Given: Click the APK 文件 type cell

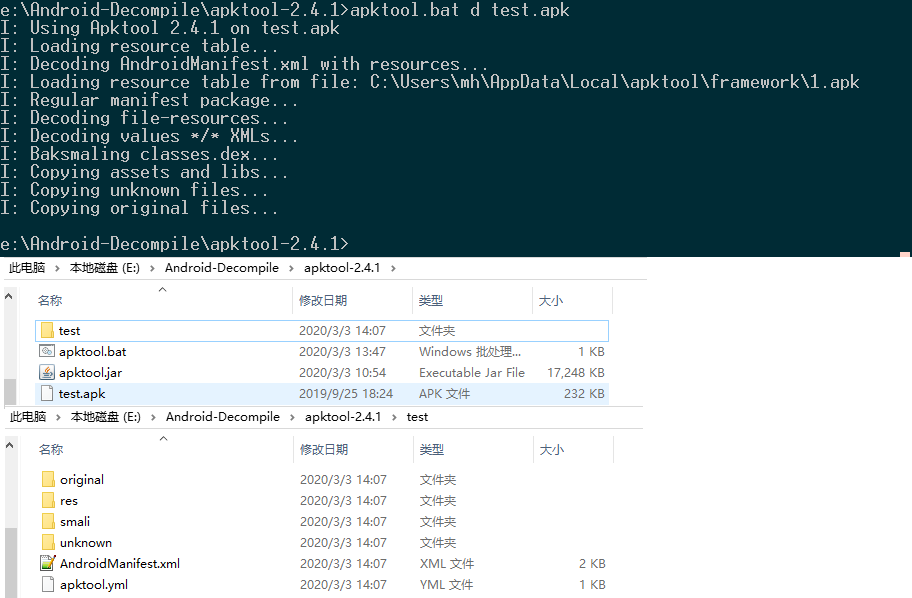Looking at the screenshot, I should (444, 393).
